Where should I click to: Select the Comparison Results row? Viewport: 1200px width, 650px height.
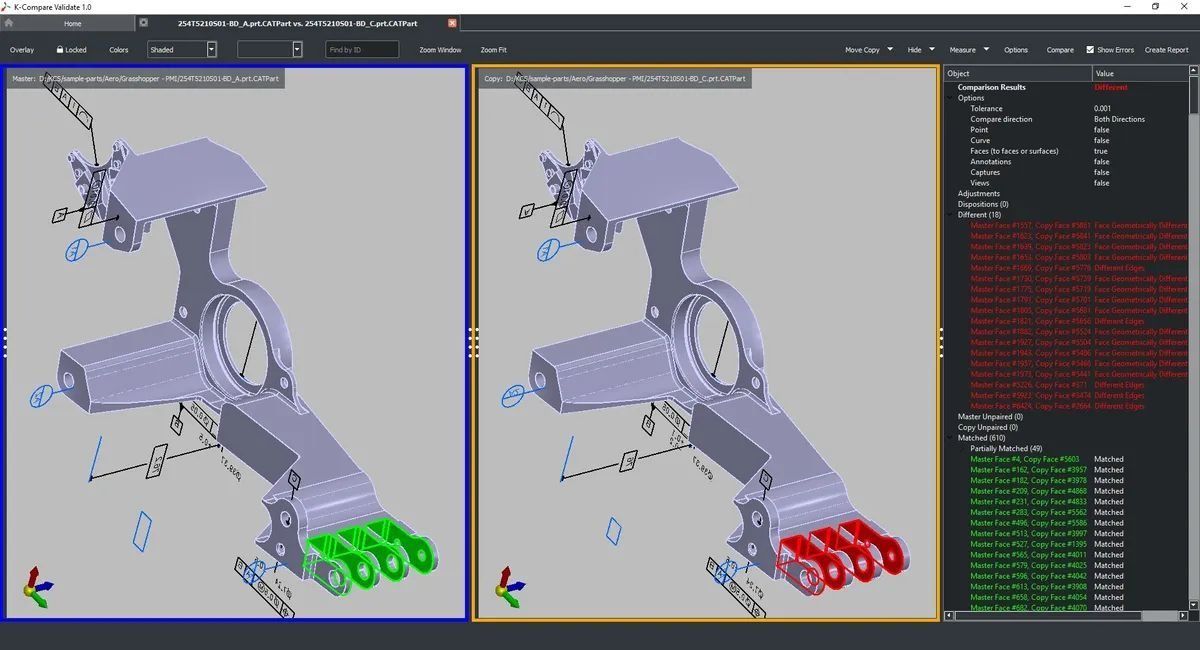[1066, 87]
